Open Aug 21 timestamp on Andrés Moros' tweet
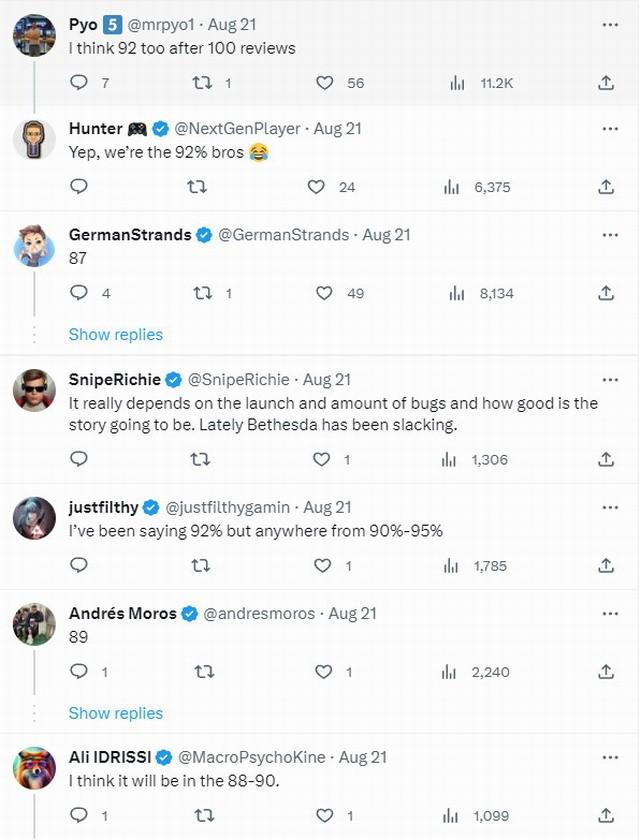This screenshot has height=840, width=640. tap(352, 613)
